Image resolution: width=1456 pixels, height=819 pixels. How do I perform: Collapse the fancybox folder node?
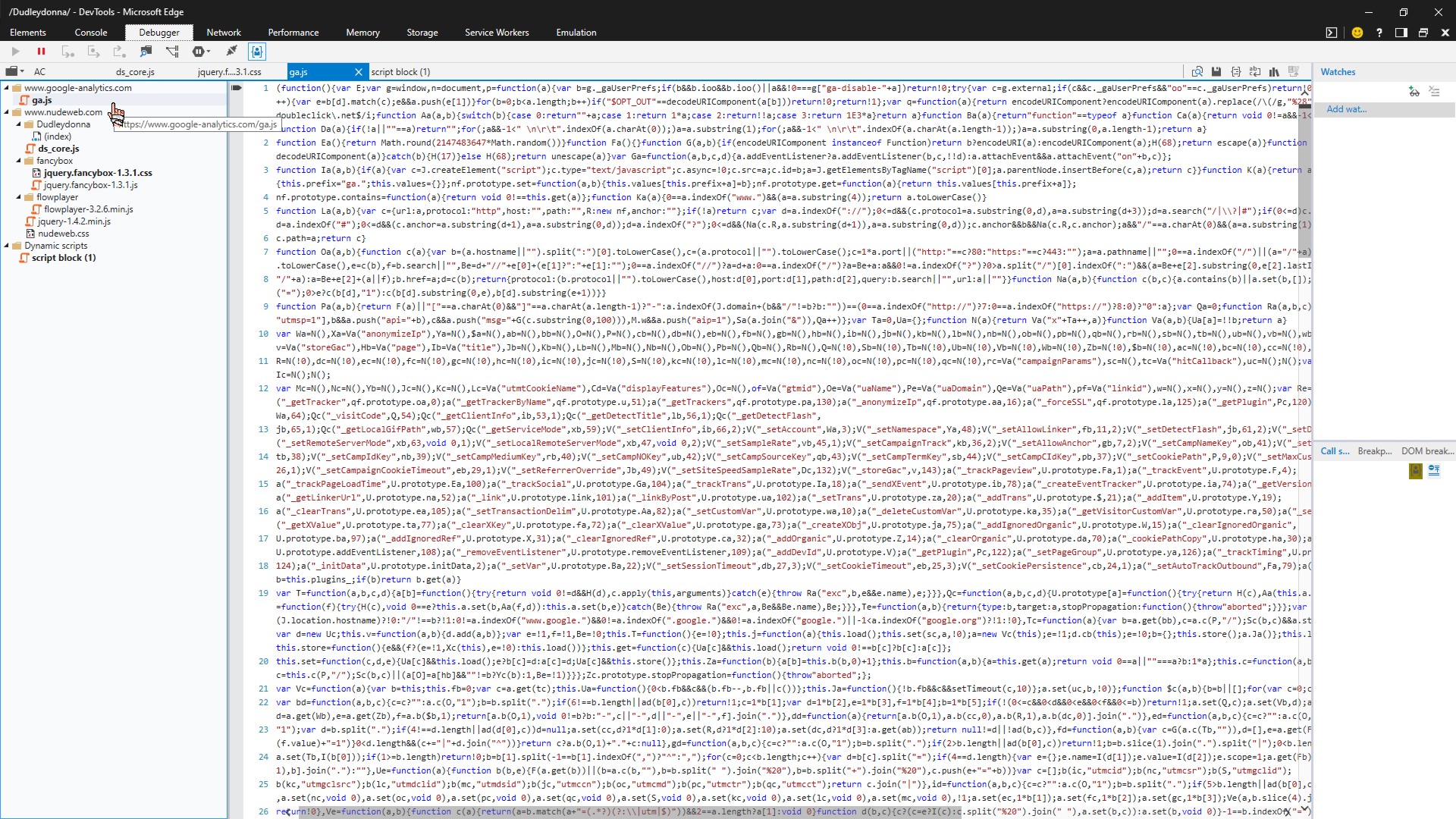click(x=19, y=161)
